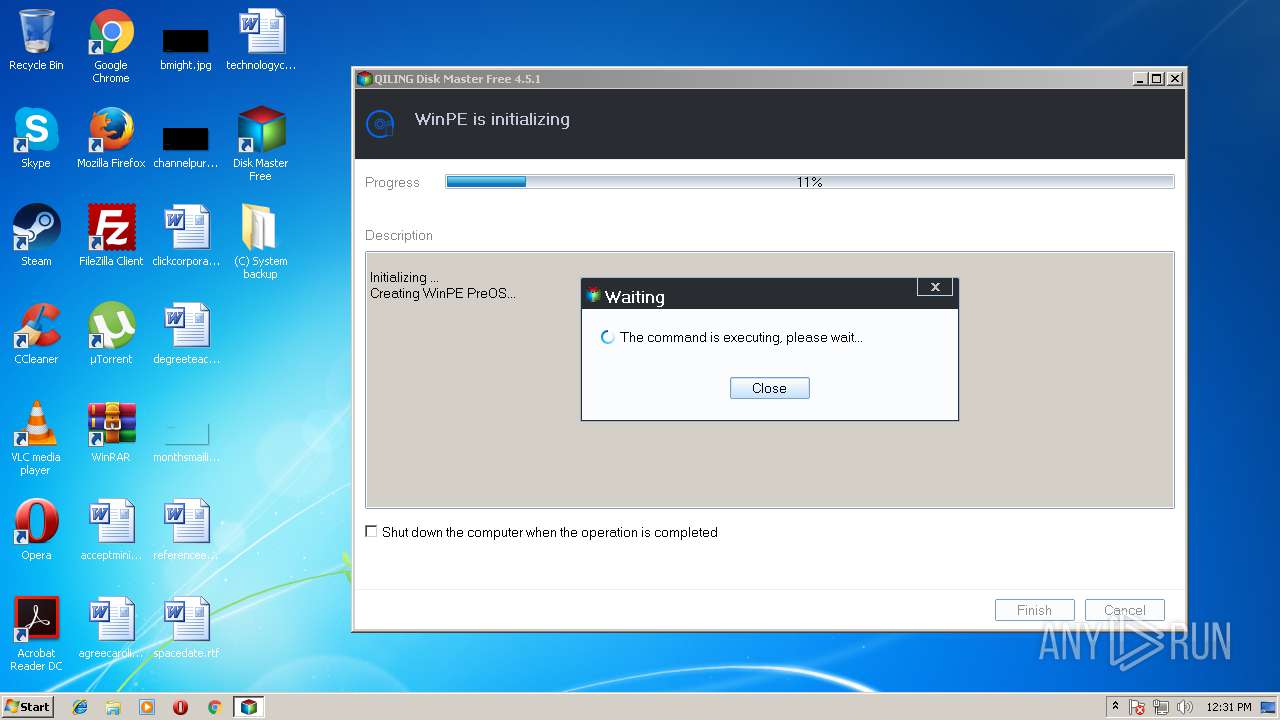The width and height of the screenshot is (1280, 720).
Task: Open the volume tray icon
Action: (x=1185, y=707)
